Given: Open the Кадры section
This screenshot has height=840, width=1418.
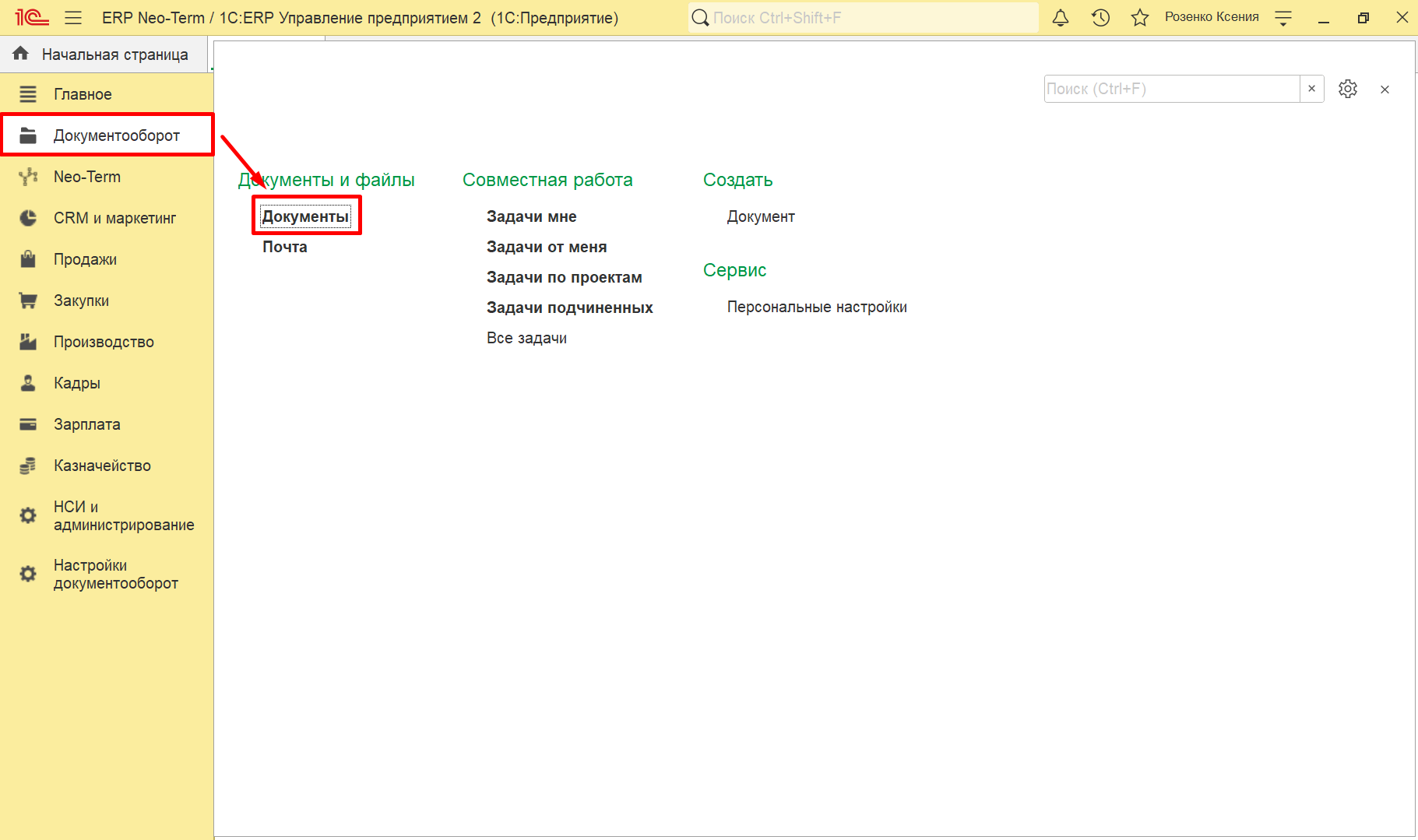Looking at the screenshot, I should 107,383.
